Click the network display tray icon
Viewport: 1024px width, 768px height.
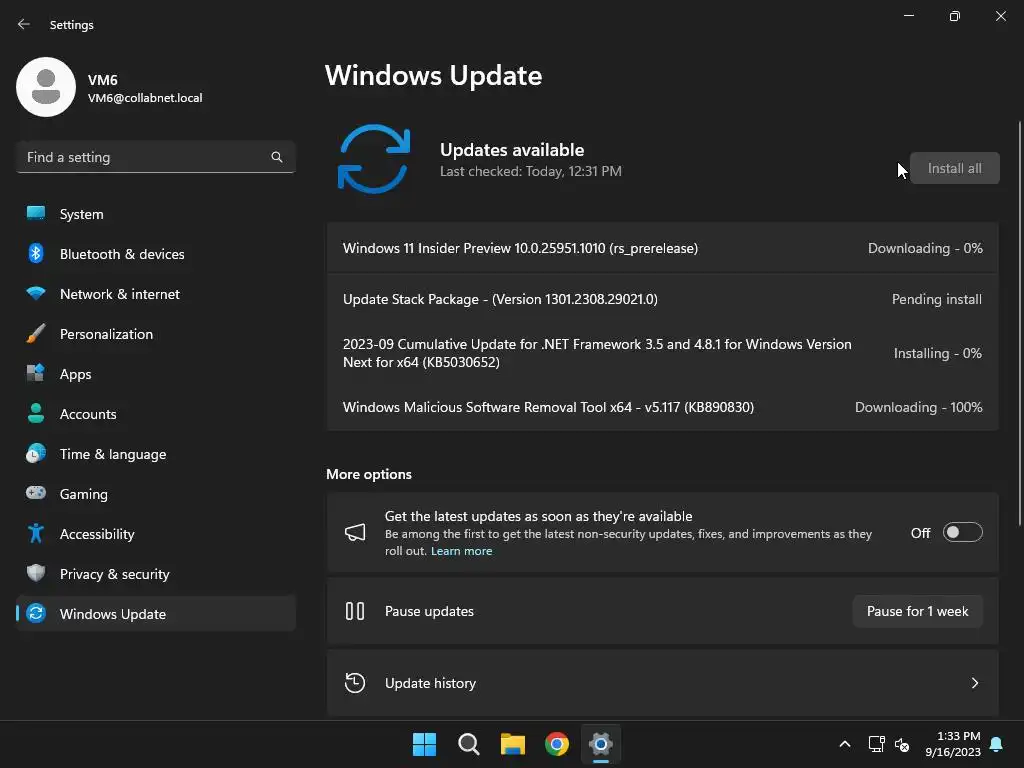[x=876, y=744]
